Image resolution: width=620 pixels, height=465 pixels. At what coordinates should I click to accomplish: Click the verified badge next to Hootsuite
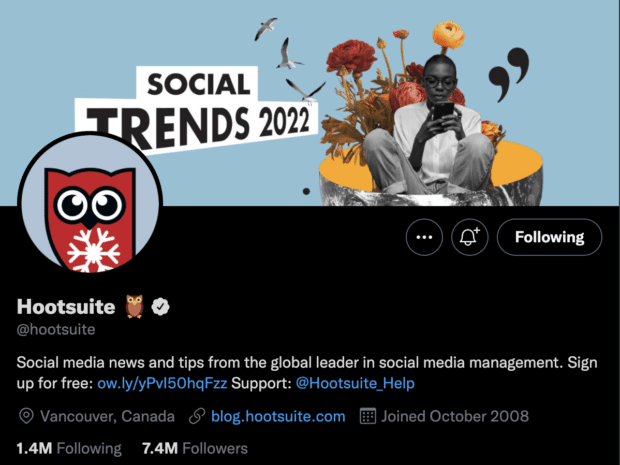161,307
